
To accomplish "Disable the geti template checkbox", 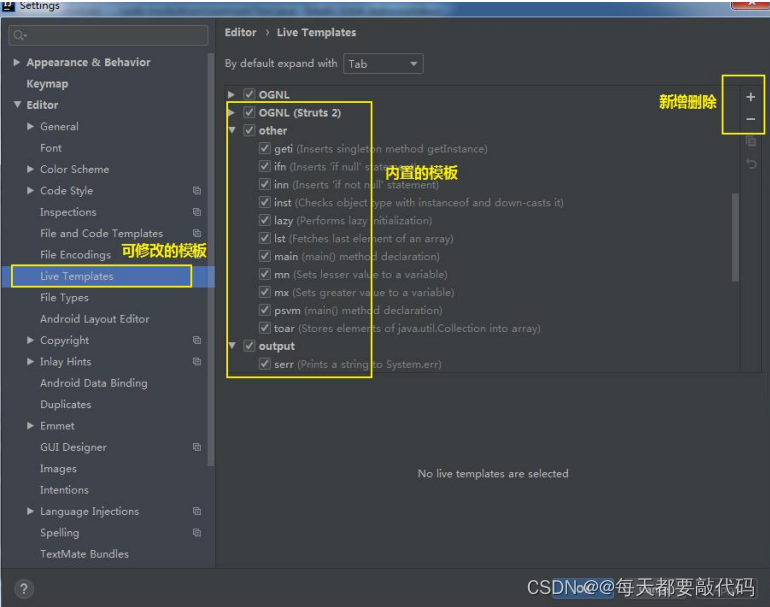I will 265,148.
